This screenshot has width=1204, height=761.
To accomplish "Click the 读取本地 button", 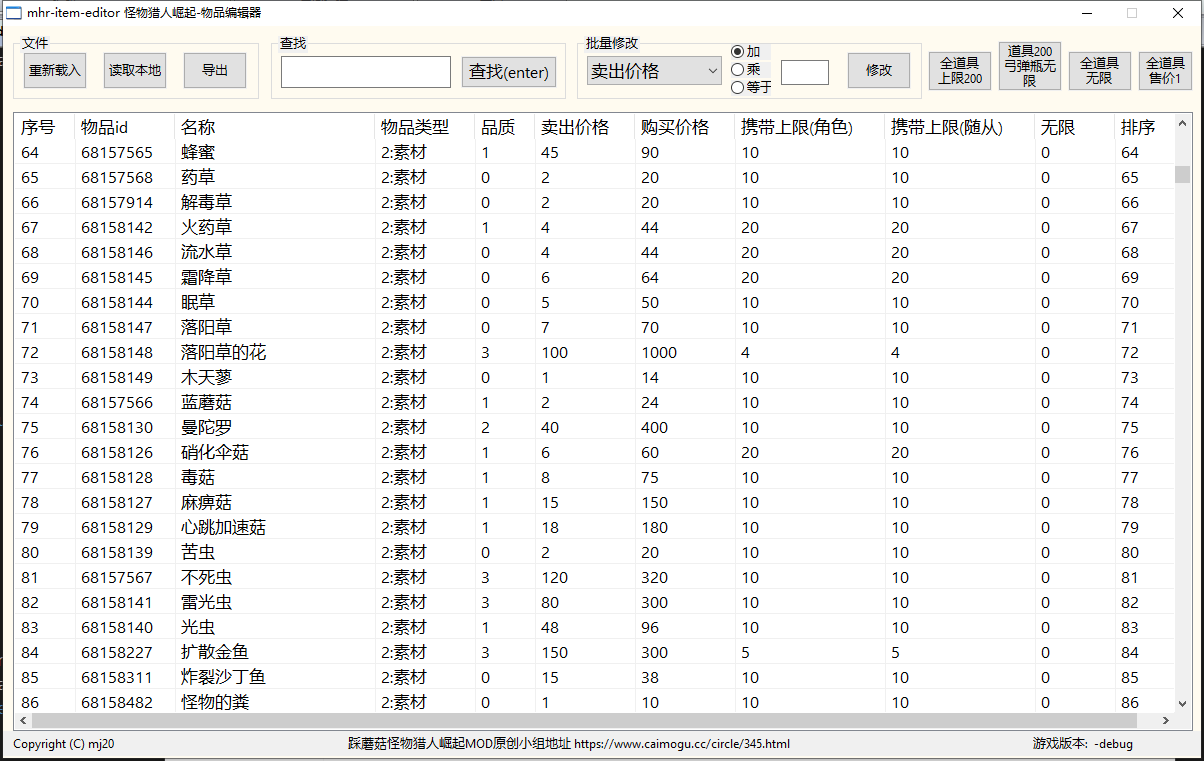I will click(x=134, y=70).
